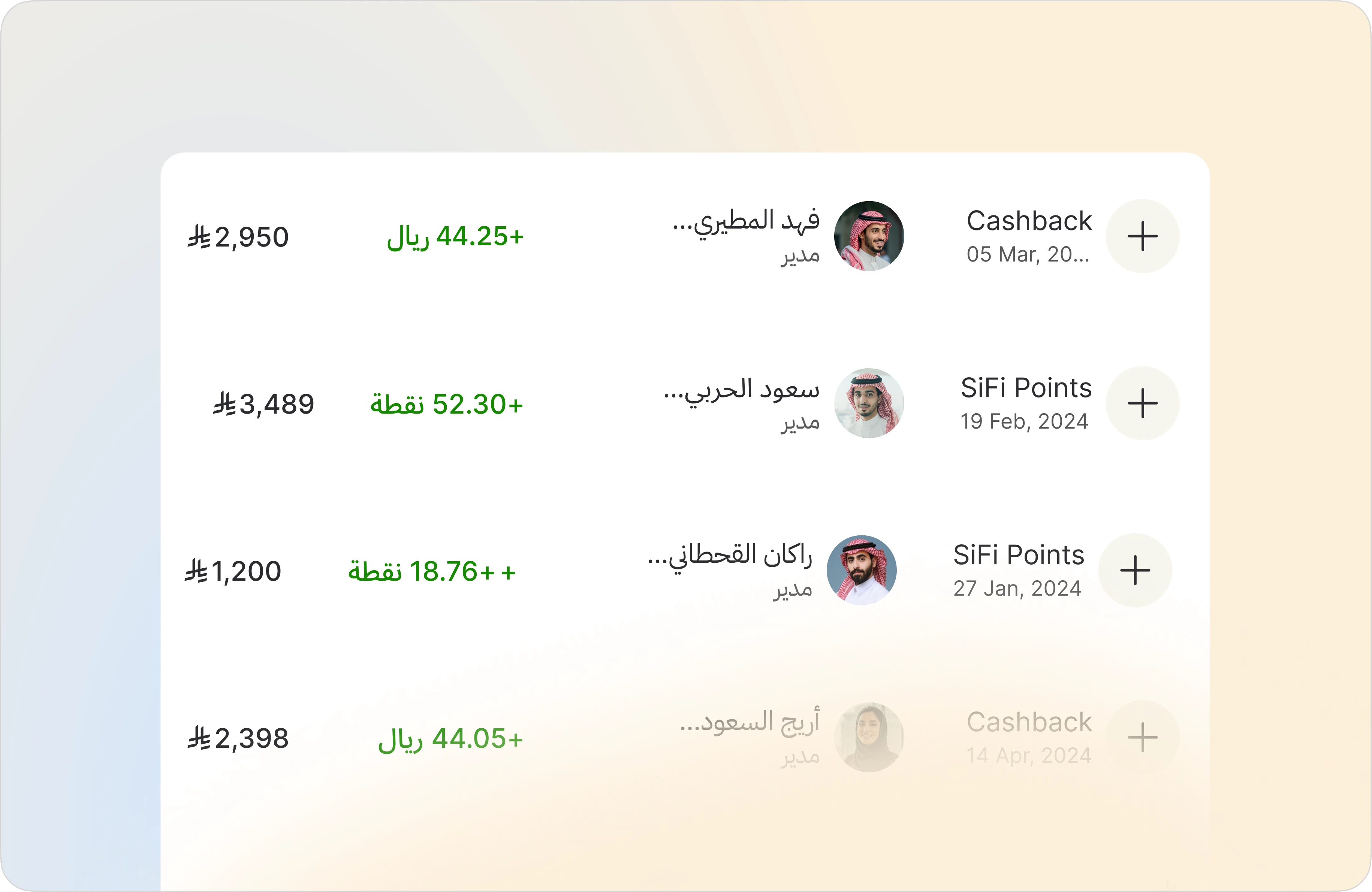Open the Cashback entry dated 05 Mar
This screenshot has width=1372, height=892.
pos(1028,236)
